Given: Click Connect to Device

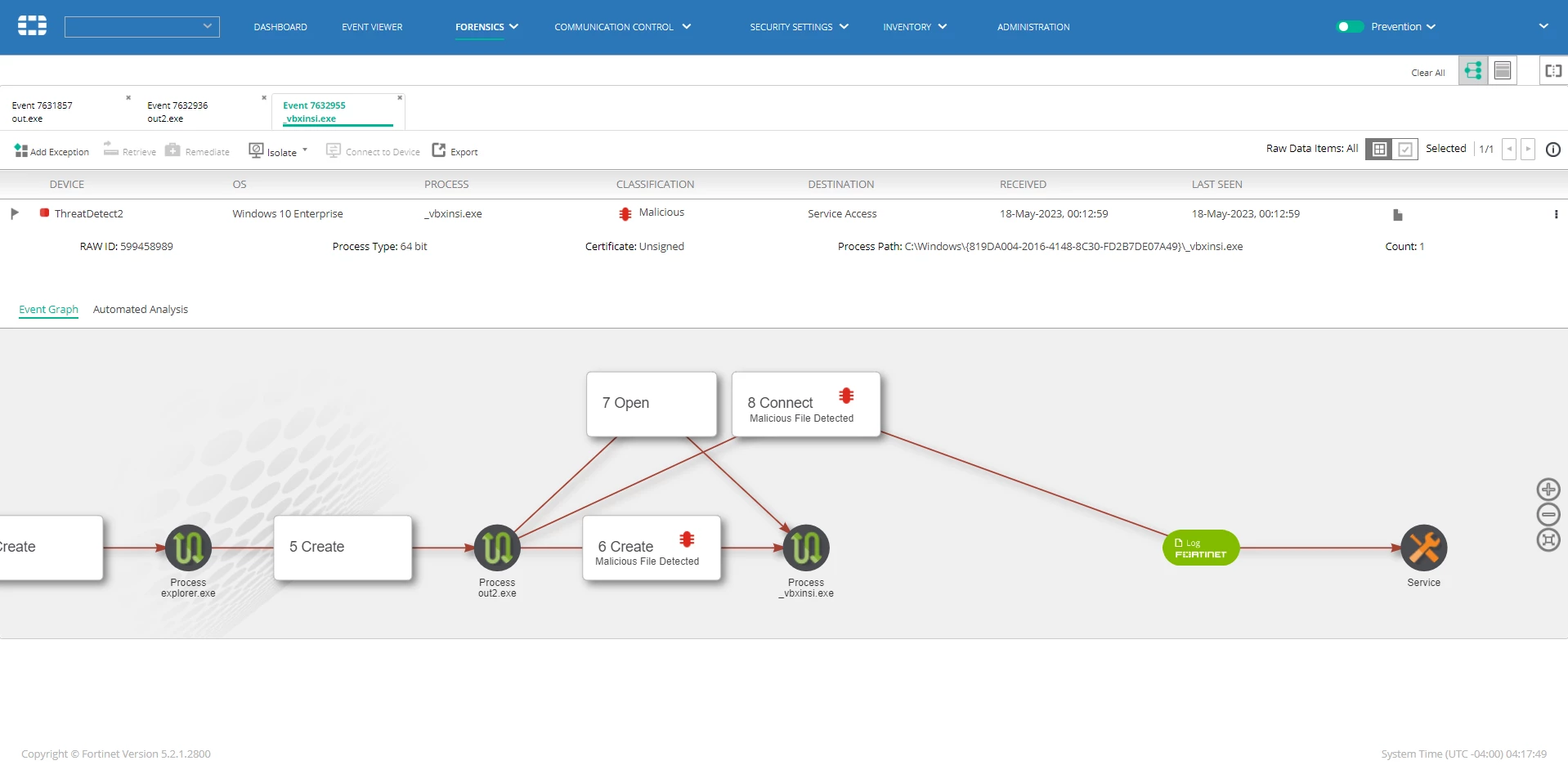Looking at the screenshot, I should tap(373, 151).
